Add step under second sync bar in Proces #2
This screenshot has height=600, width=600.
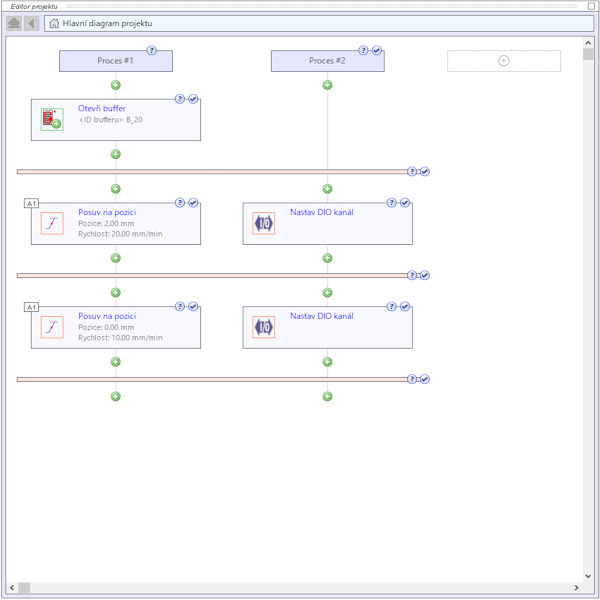tap(327, 293)
